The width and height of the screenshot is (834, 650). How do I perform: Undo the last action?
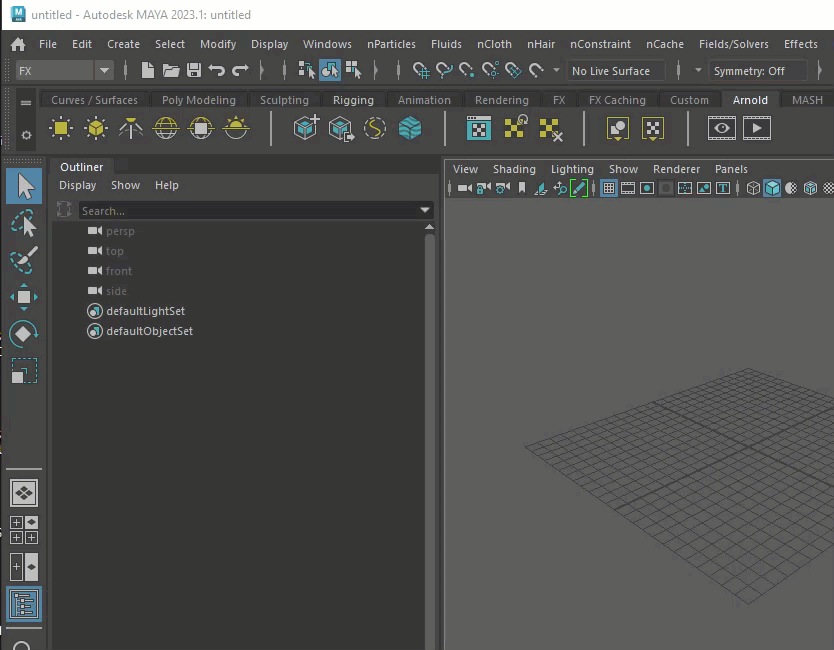(x=216, y=71)
